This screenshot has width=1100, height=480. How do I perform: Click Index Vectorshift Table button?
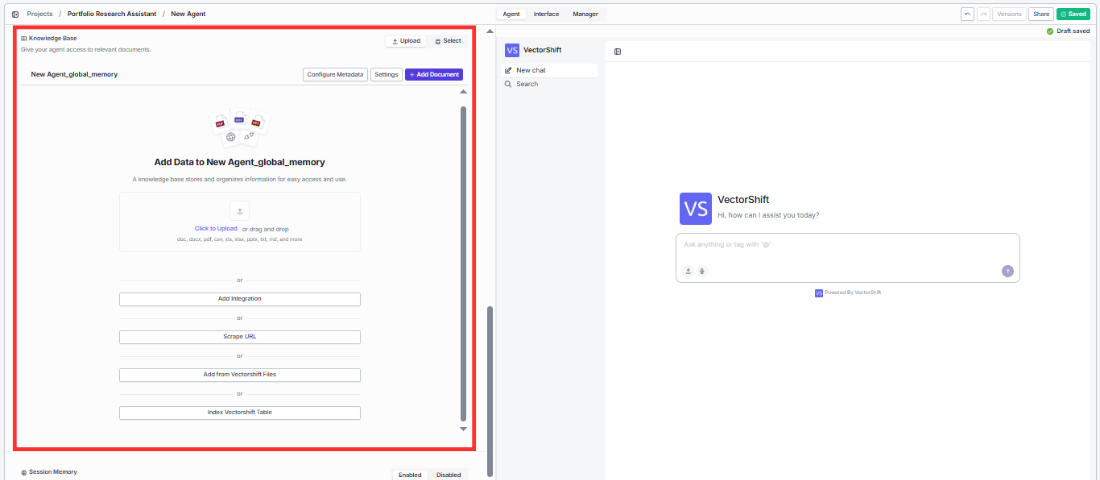coord(240,413)
